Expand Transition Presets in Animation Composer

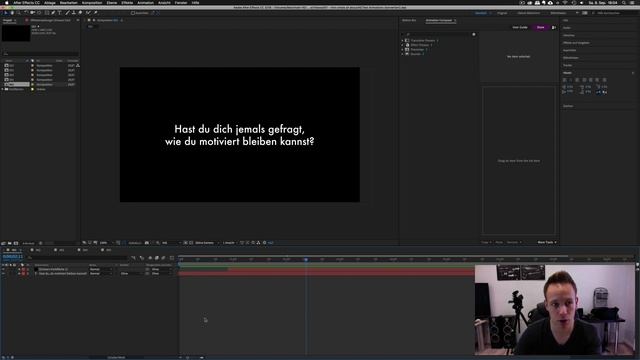[x=402, y=40]
